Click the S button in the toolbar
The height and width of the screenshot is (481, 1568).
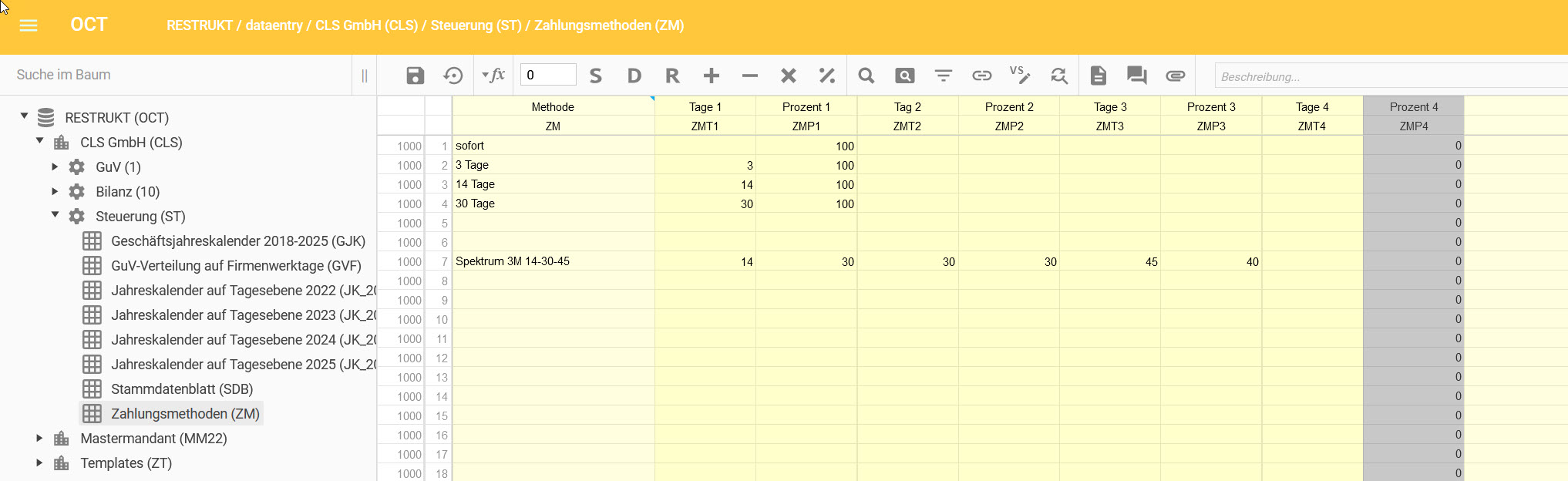pos(595,76)
